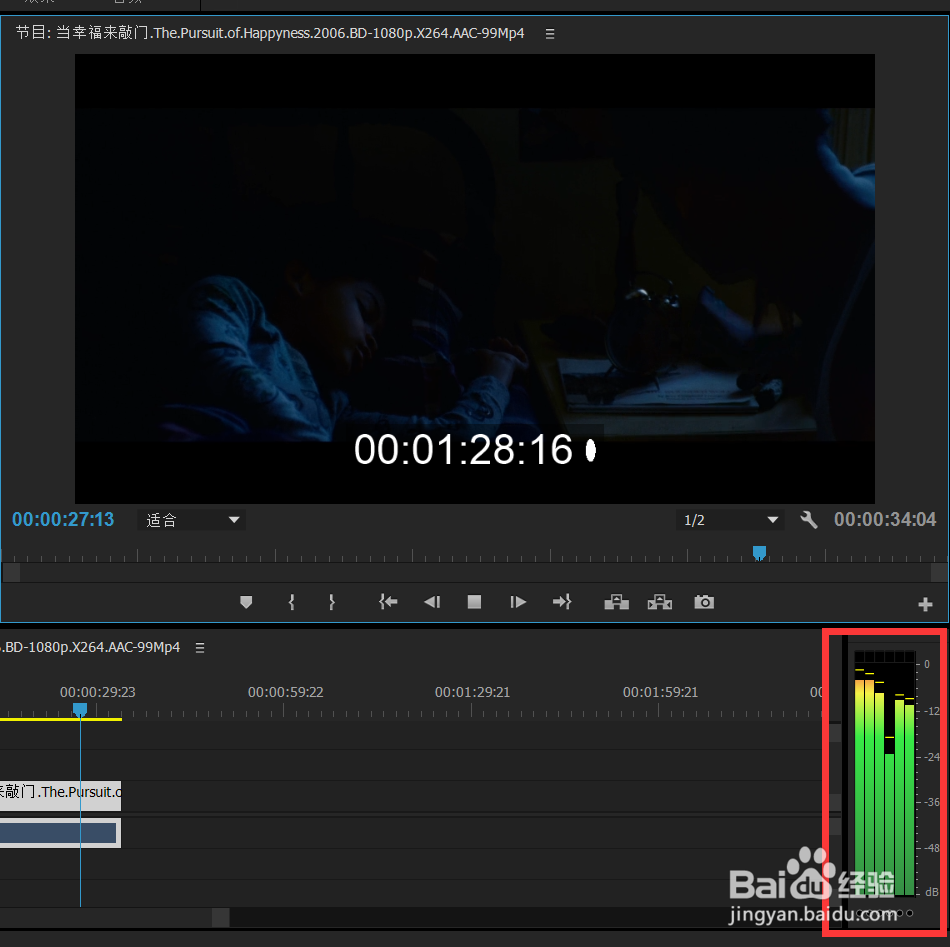This screenshot has height=947, width=950.
Task: Click timeline ruler at 00:01:59:21
Action: pos(660,692)
